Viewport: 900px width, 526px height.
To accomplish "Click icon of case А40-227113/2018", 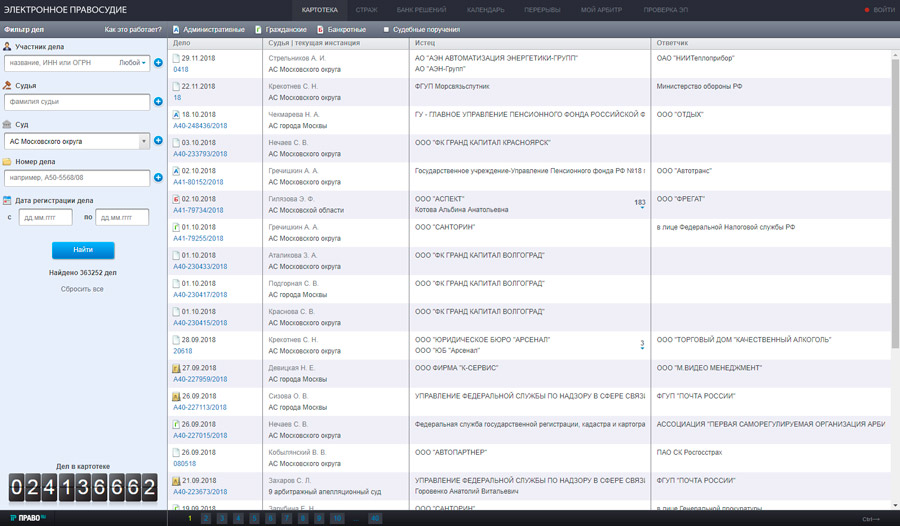I will [x=176, y=396].
